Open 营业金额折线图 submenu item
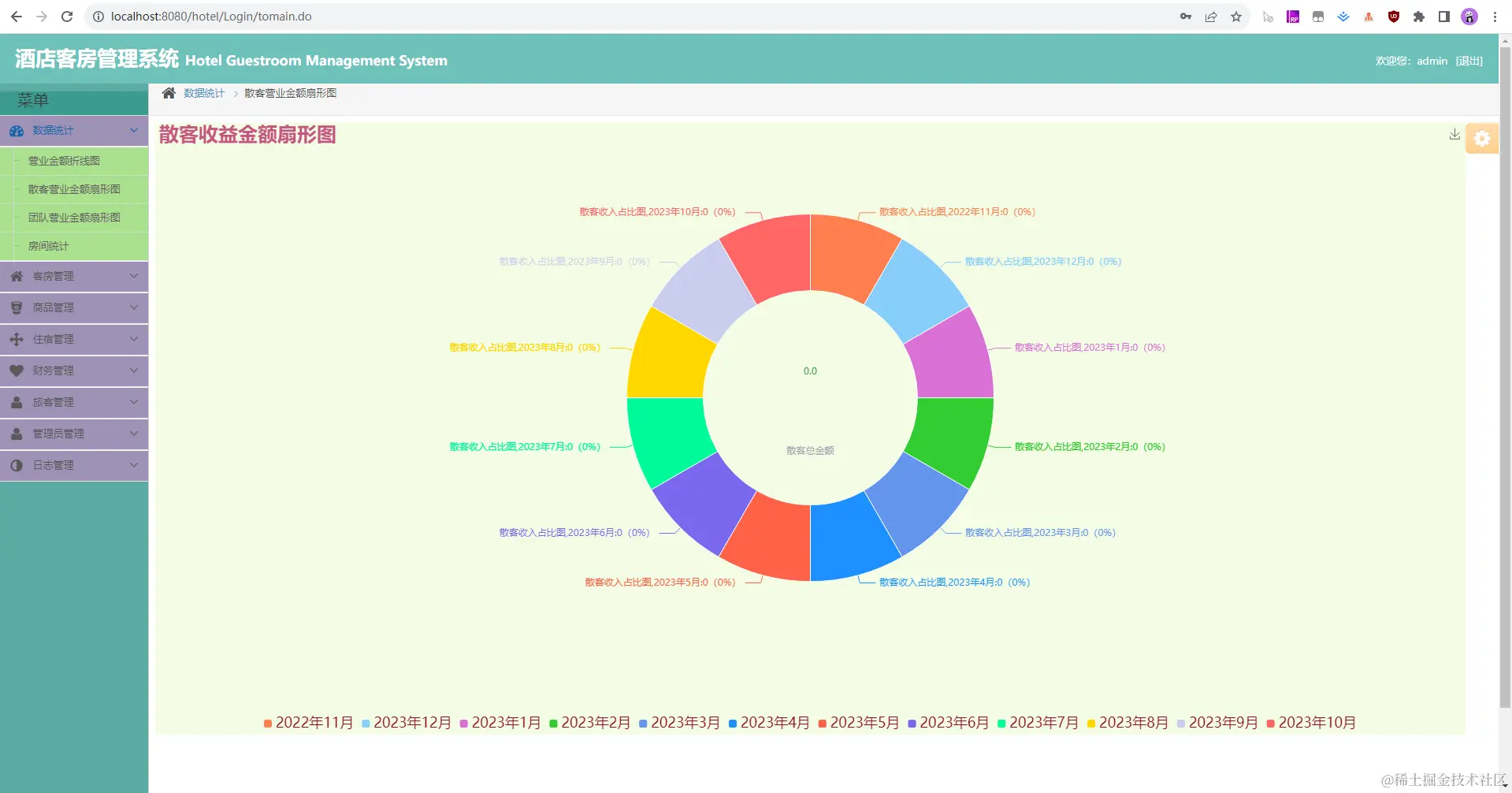The width and height of the screenshot is (1512, 793). [x=74, y=161]
